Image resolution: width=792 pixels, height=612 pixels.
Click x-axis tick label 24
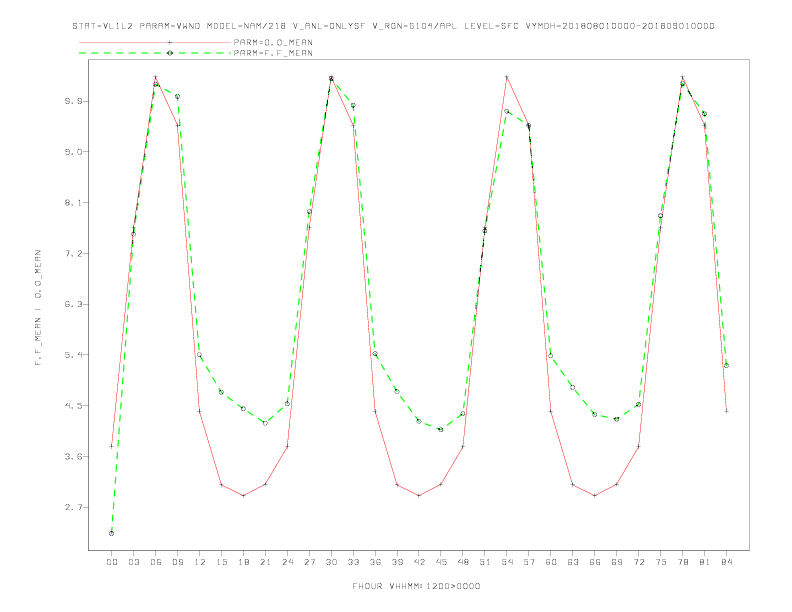287,562
